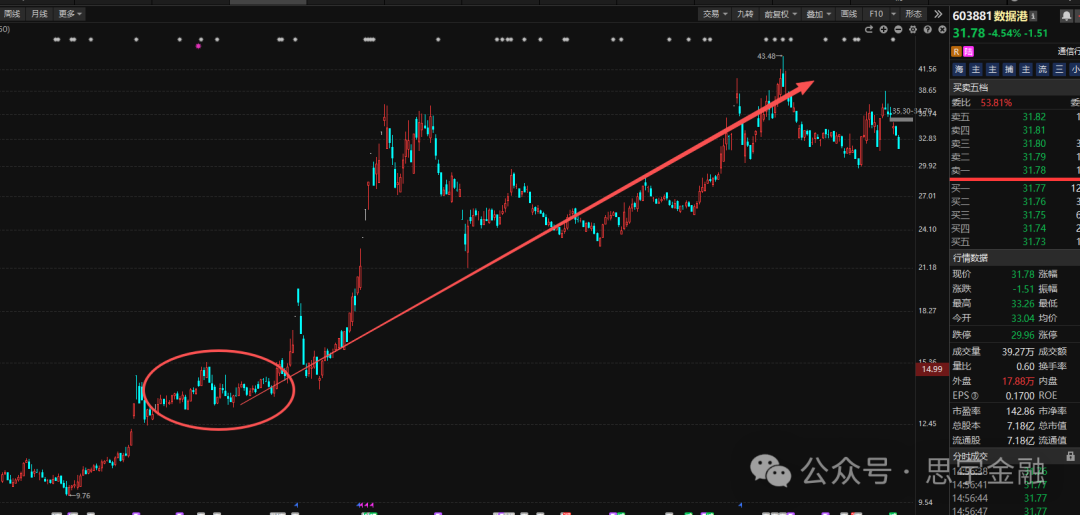1080x515 pixels.
Task: Open the 叠加 overlay dropdown
Action: coord(818,14)
